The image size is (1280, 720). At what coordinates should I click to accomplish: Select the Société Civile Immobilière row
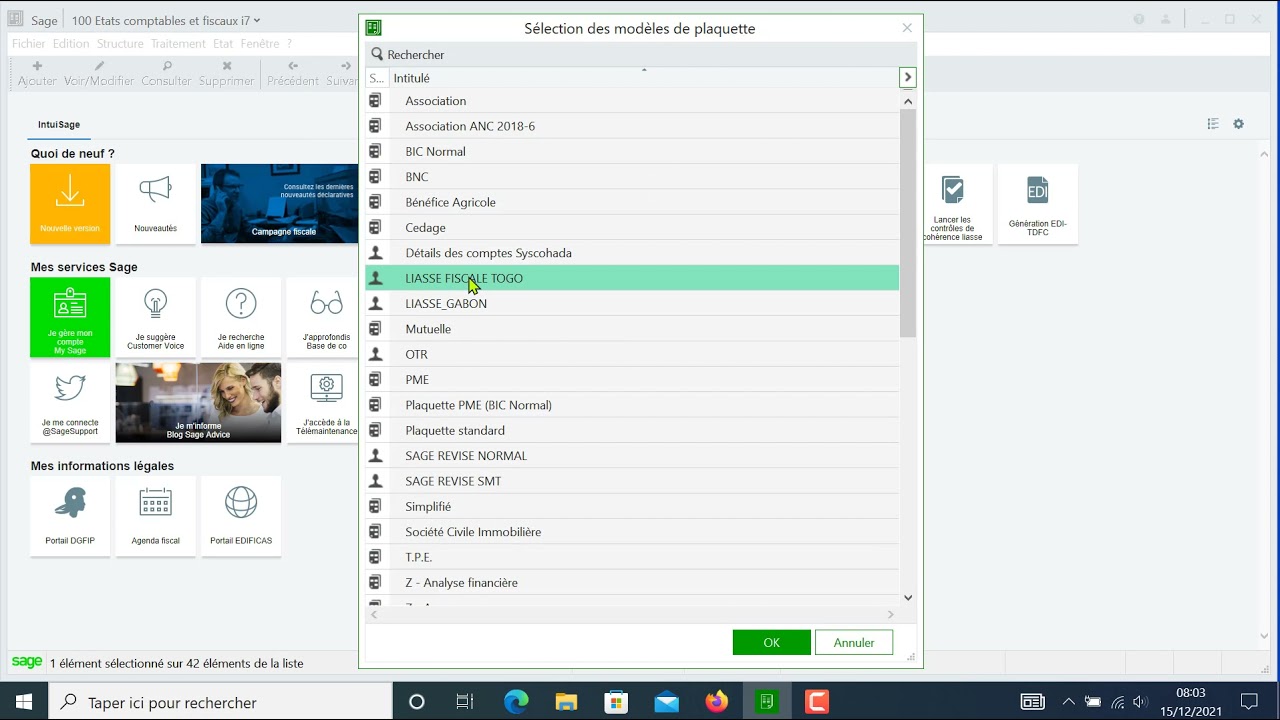[632, 532]
